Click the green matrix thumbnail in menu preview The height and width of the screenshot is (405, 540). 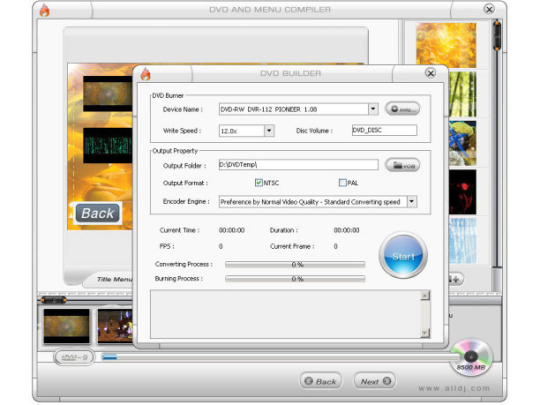point(108,145)
